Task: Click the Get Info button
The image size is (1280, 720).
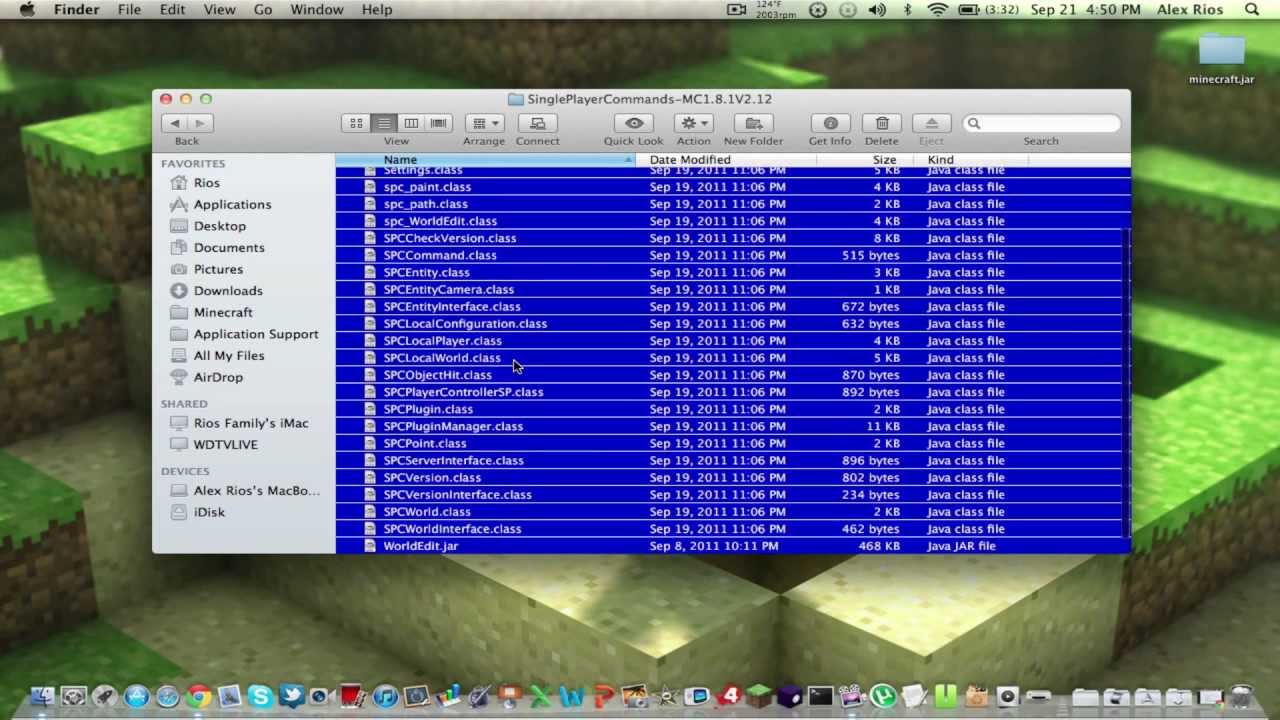Action: pyautogui.click(x=830, y=123)
